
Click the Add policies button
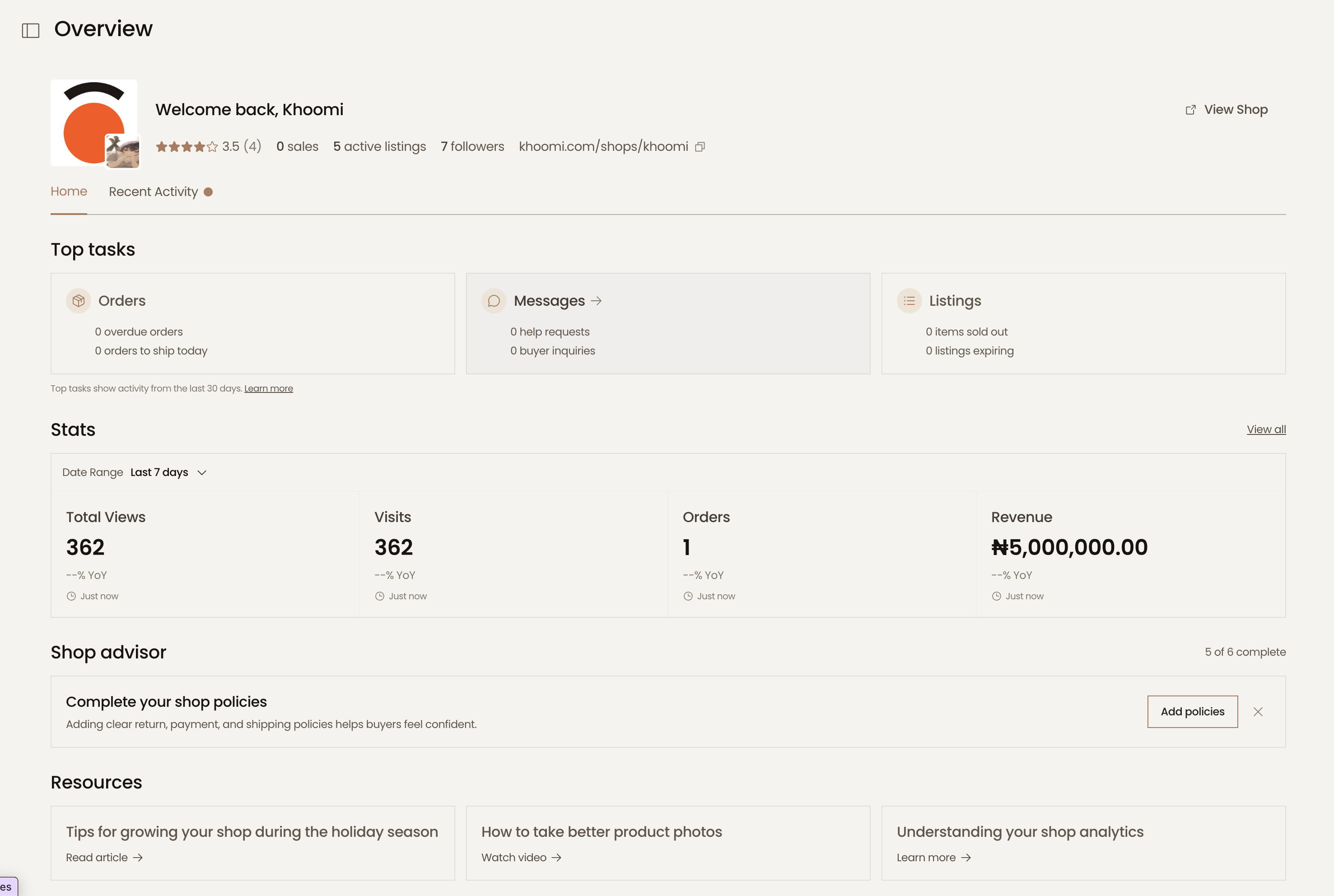tap(1192, 711)
